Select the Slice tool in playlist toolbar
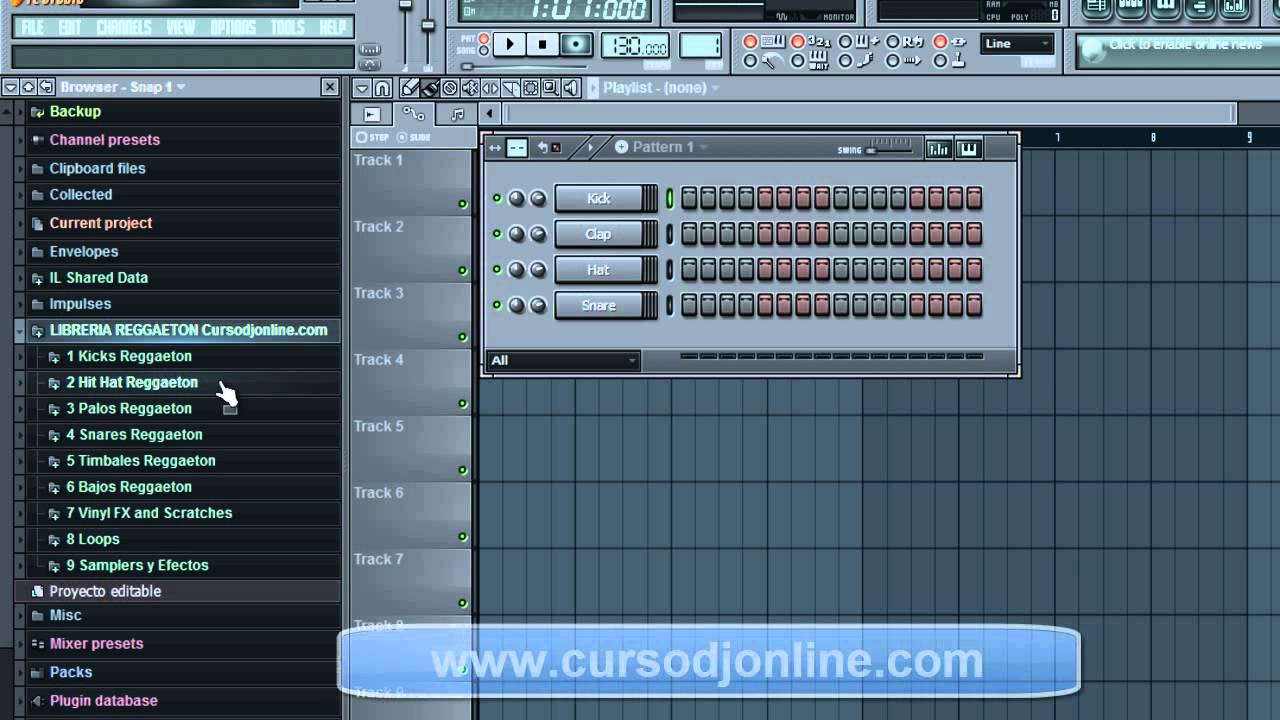This screenshot has height=720, width=1280. 510,88
